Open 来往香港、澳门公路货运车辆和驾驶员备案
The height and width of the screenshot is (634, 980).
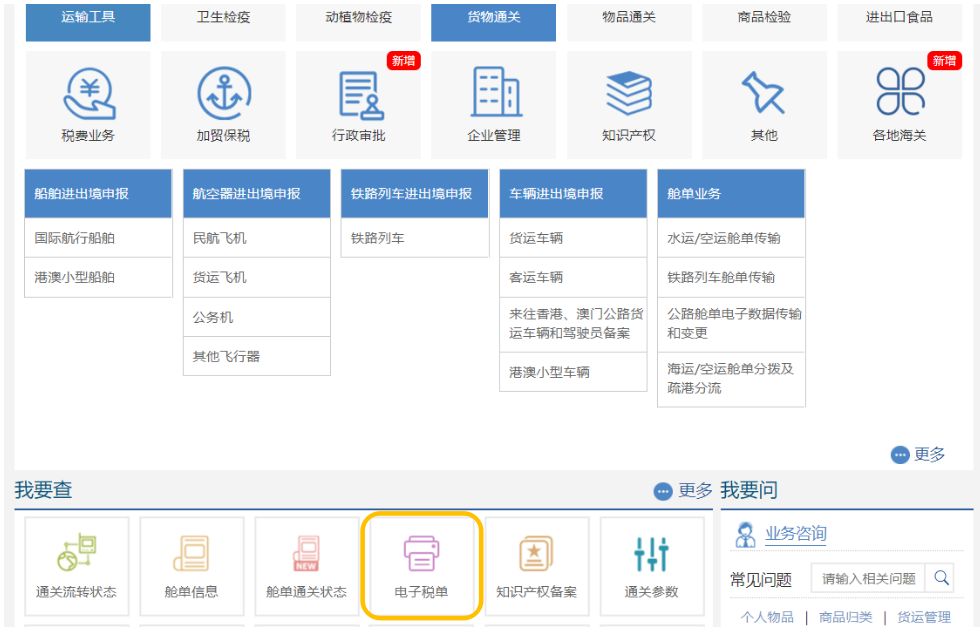click(x=573, y=324)
